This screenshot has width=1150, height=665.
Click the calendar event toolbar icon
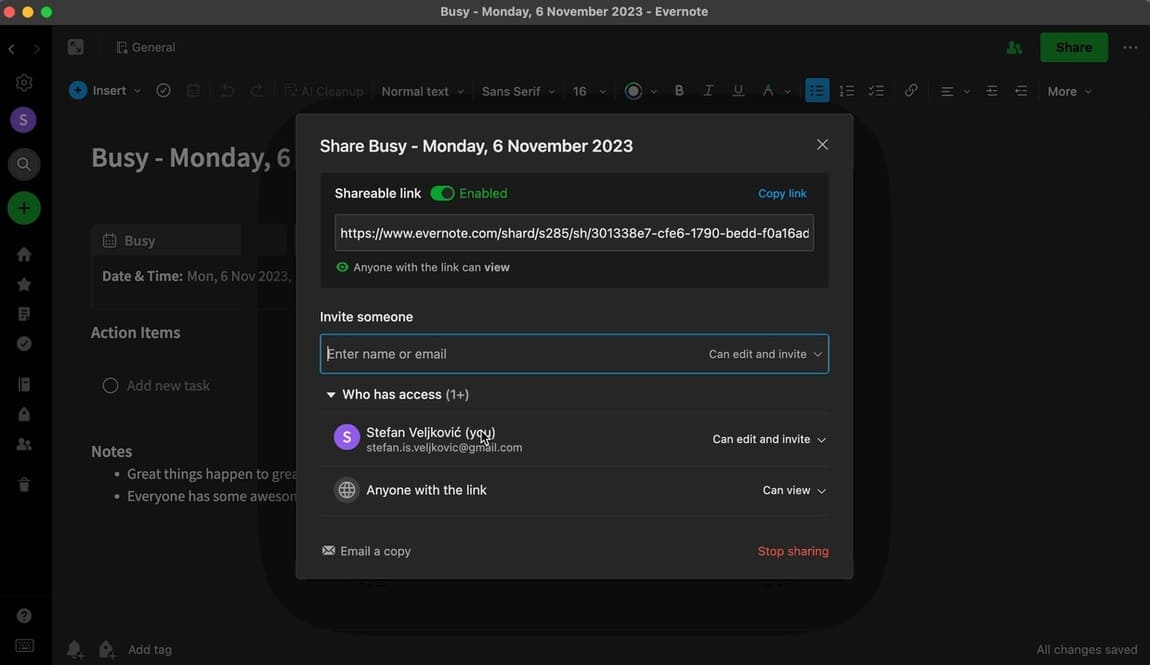tap(193, 91)
